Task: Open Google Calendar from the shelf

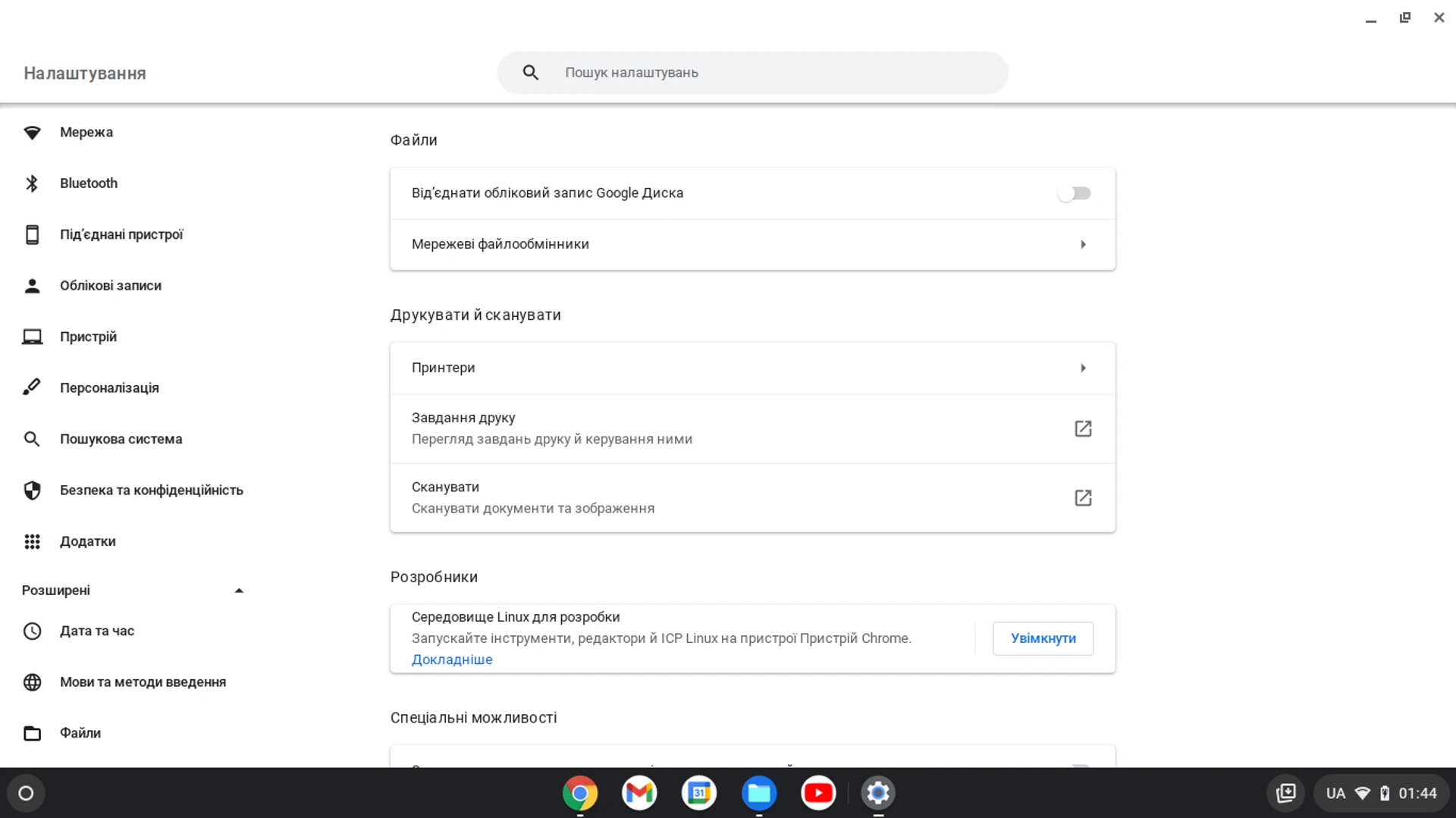Action: pyautogui.click(x=698, y=793)
